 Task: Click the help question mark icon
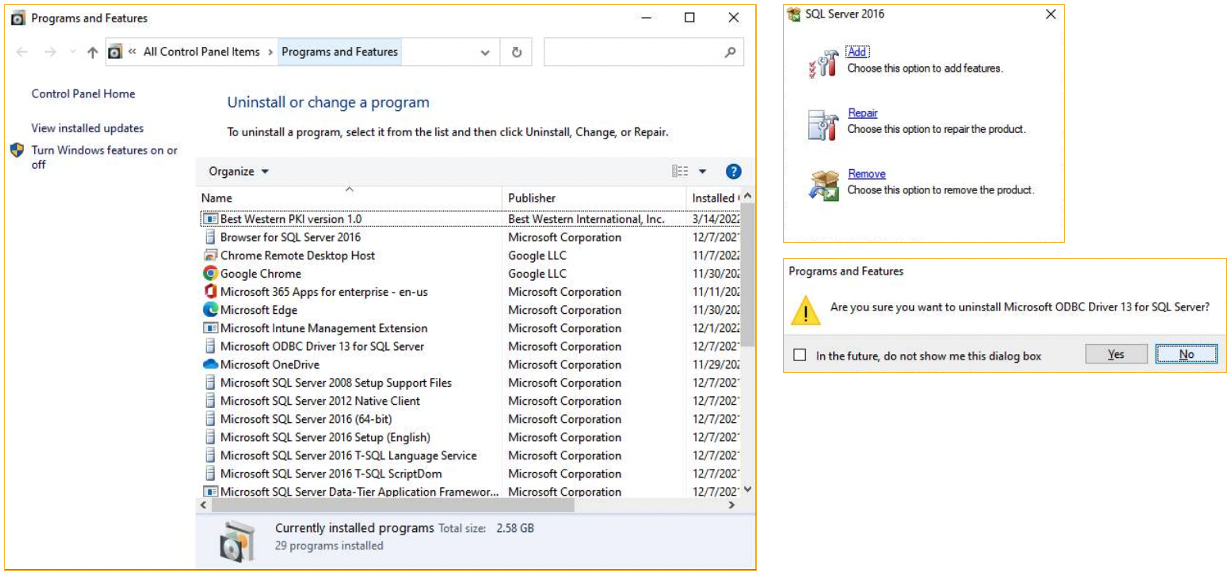(x=733, y=172)
